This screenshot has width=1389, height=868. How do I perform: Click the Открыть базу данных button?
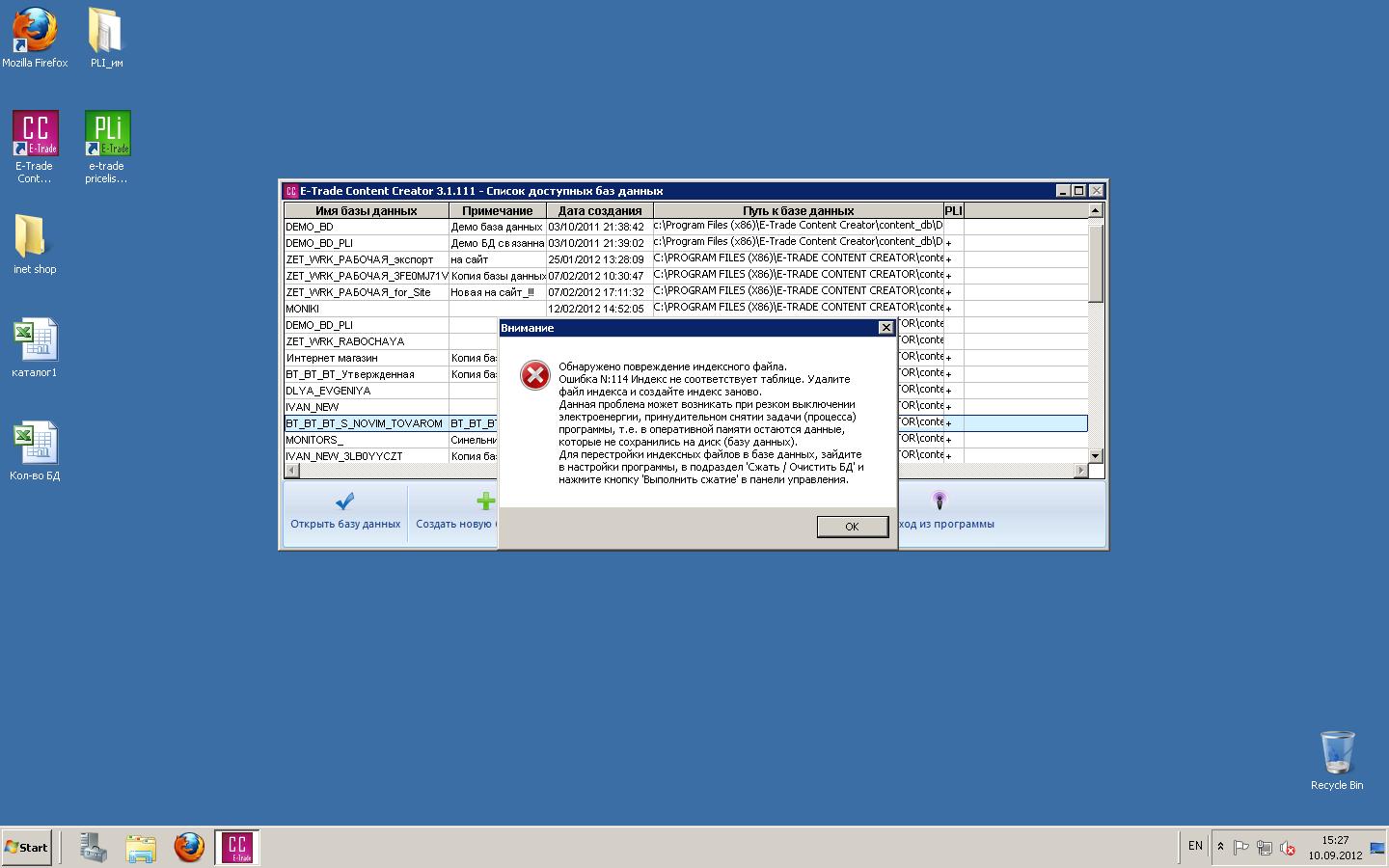pyautogui.click(x=345, y=513)
